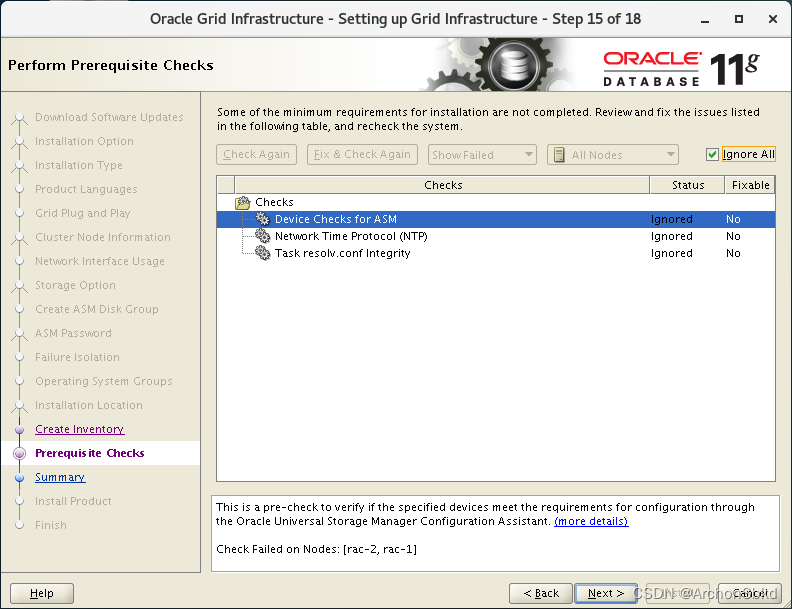Click the gear icon beside Task resolv.conf Integrity
Screen dimensions: 792x609
click(x=263, y=253)
